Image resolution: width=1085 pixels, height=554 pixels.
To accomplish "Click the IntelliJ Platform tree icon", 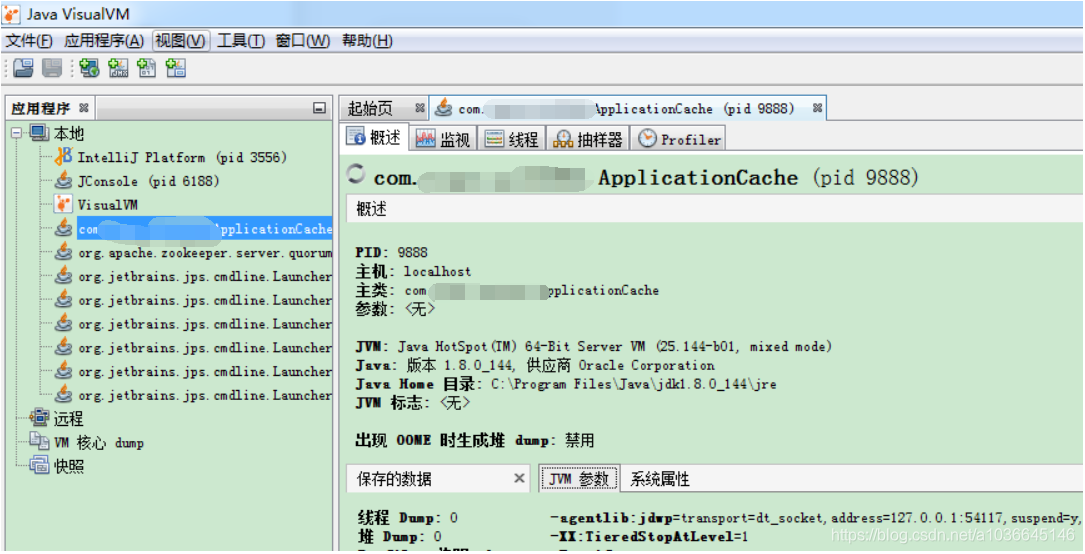I will point(64,157).
